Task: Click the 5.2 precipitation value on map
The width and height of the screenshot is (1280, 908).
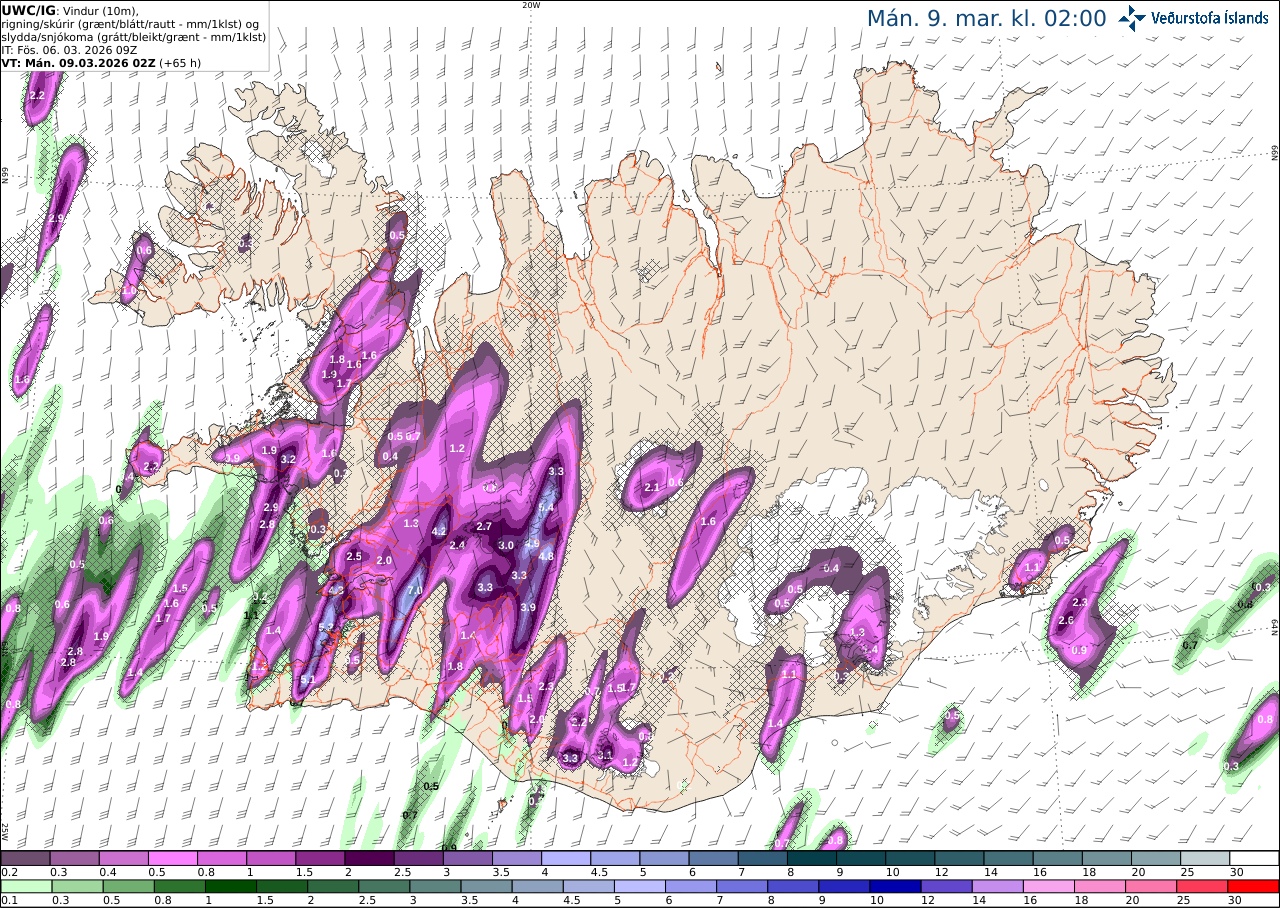Action: 325,628
